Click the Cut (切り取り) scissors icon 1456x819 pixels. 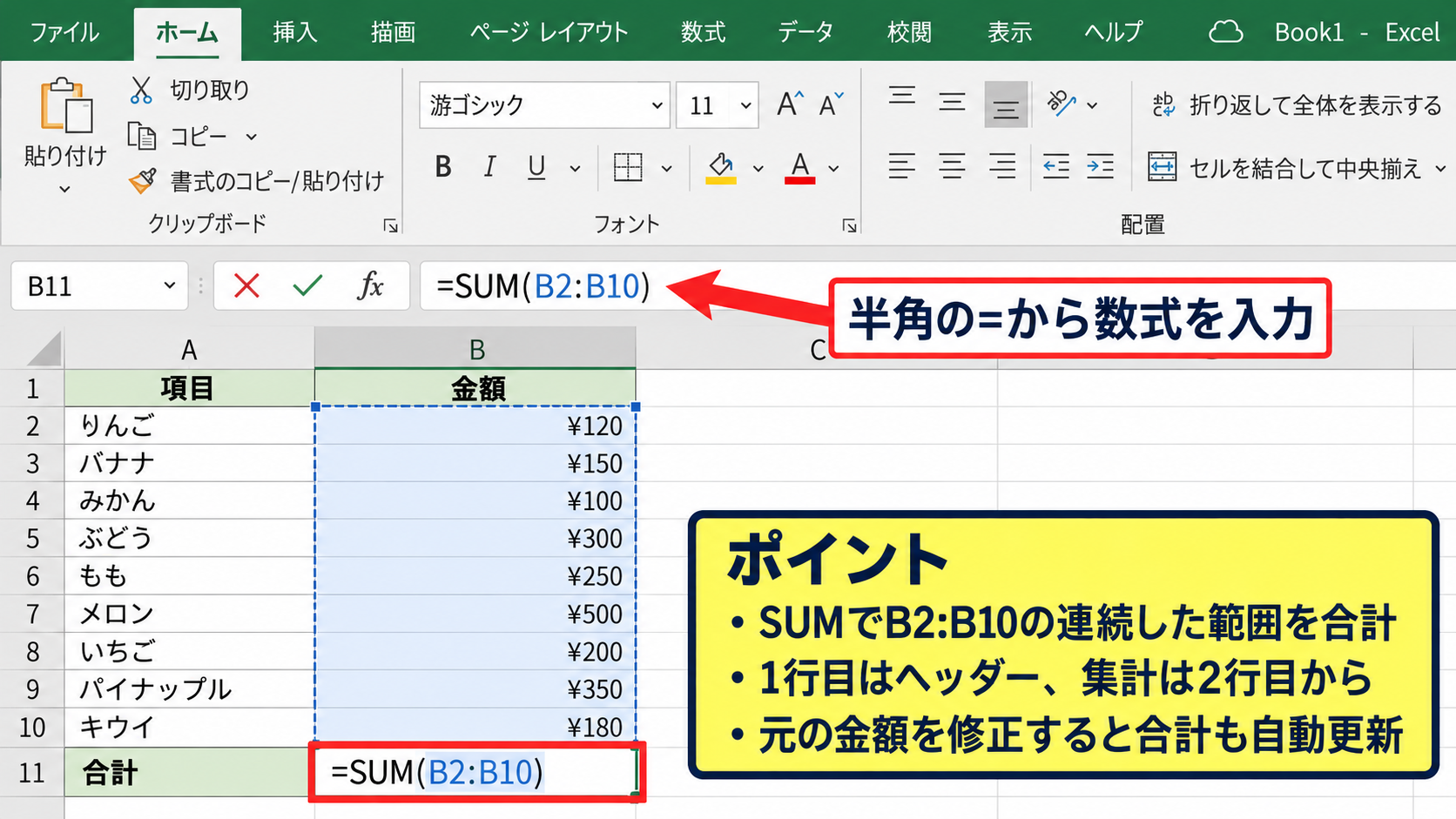click(x=141, y=90)
